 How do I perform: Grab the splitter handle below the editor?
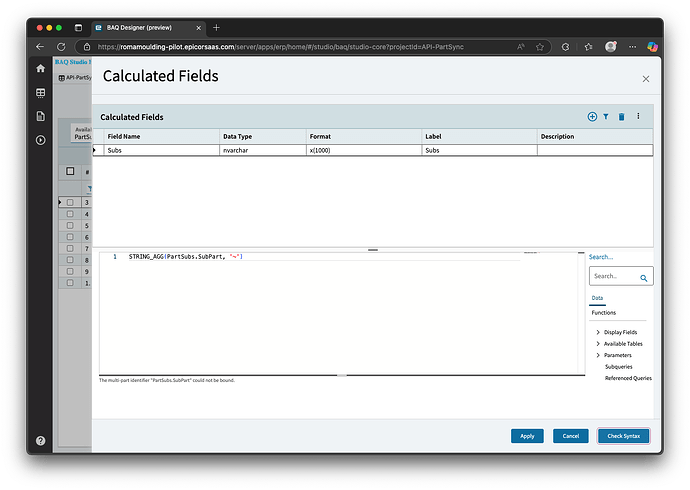pos(342,376)
